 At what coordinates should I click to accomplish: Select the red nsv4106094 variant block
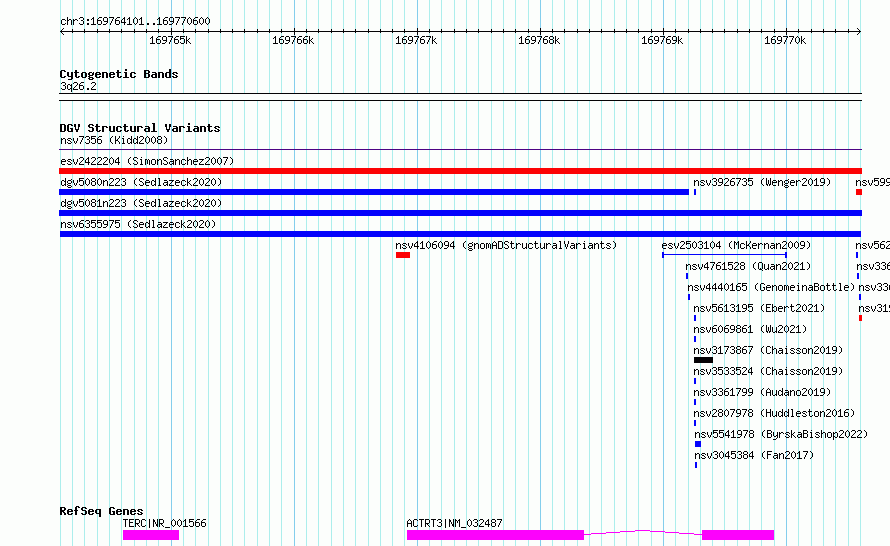403,255
